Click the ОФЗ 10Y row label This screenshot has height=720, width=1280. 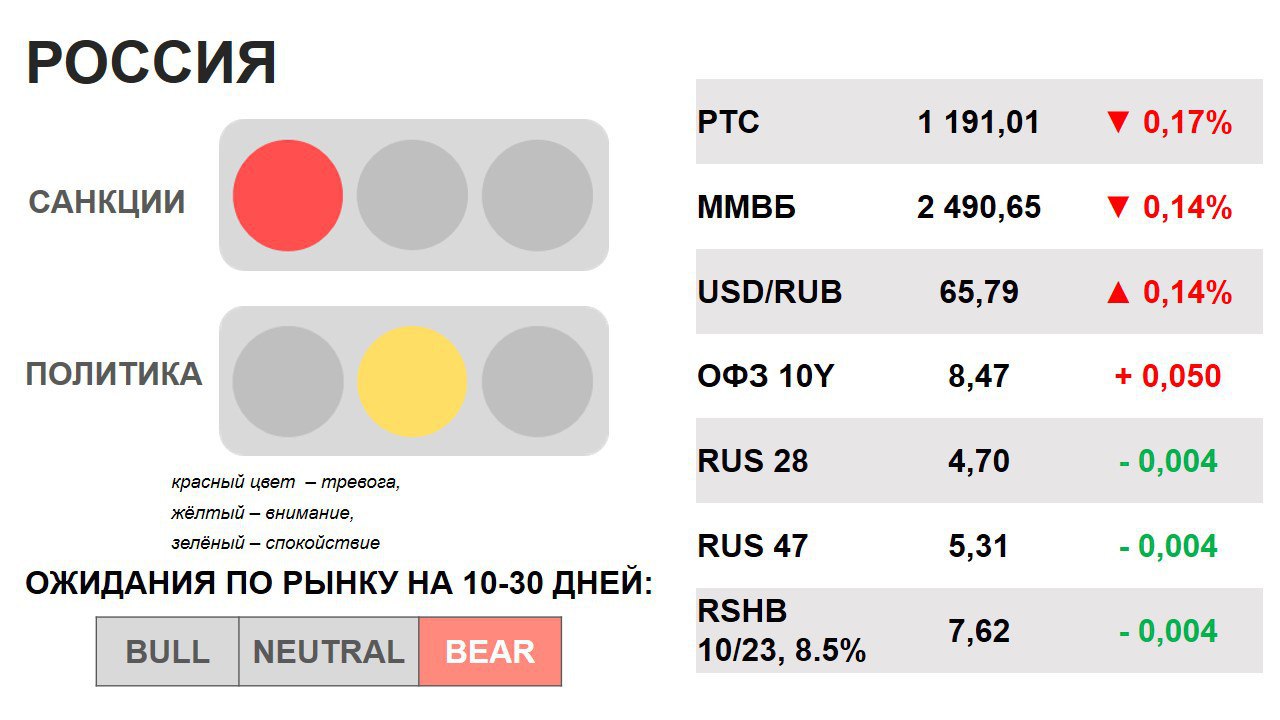(x=766, y=377)
